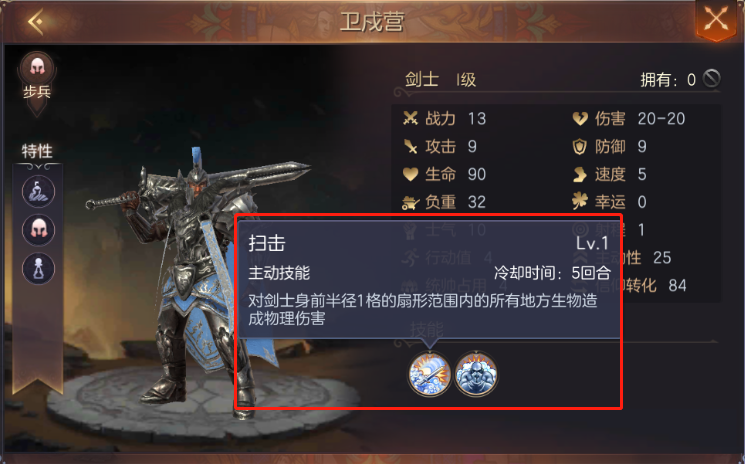745x464 pixels.
Task: Click the back arrow in header
Action: 36,21
